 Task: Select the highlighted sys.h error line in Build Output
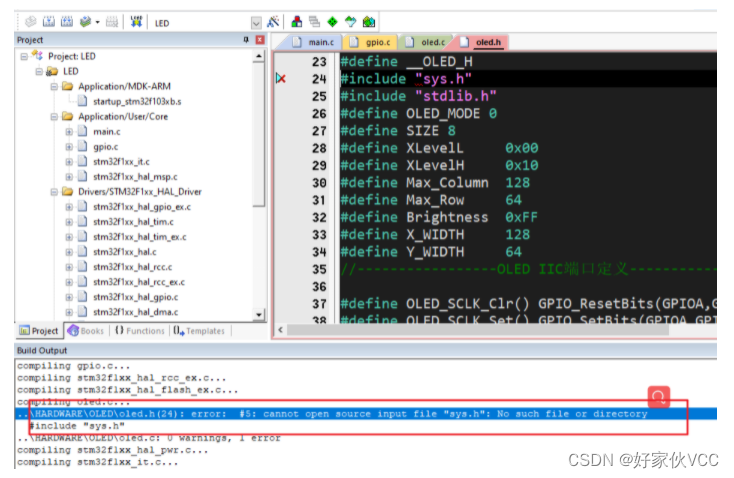pyautogui.click(x=367, y=414)
